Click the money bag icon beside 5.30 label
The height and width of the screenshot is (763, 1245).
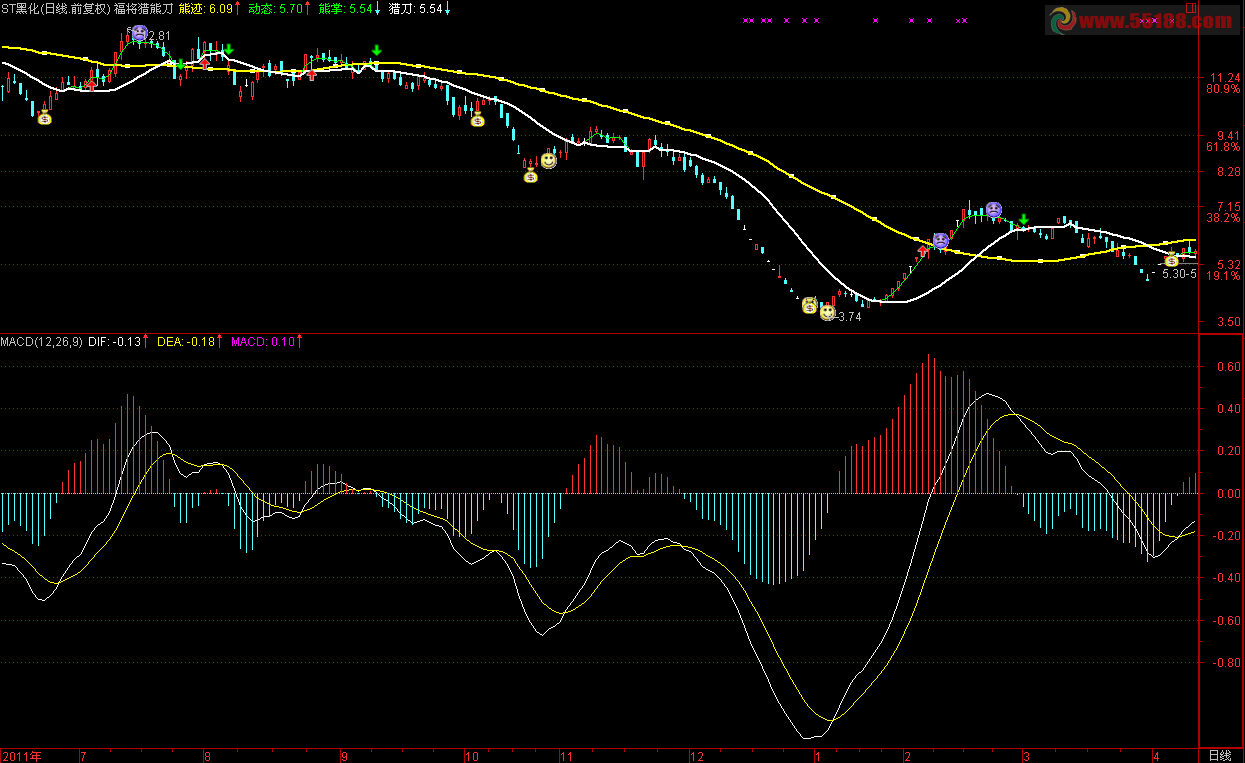click(x=1171, y=261)
